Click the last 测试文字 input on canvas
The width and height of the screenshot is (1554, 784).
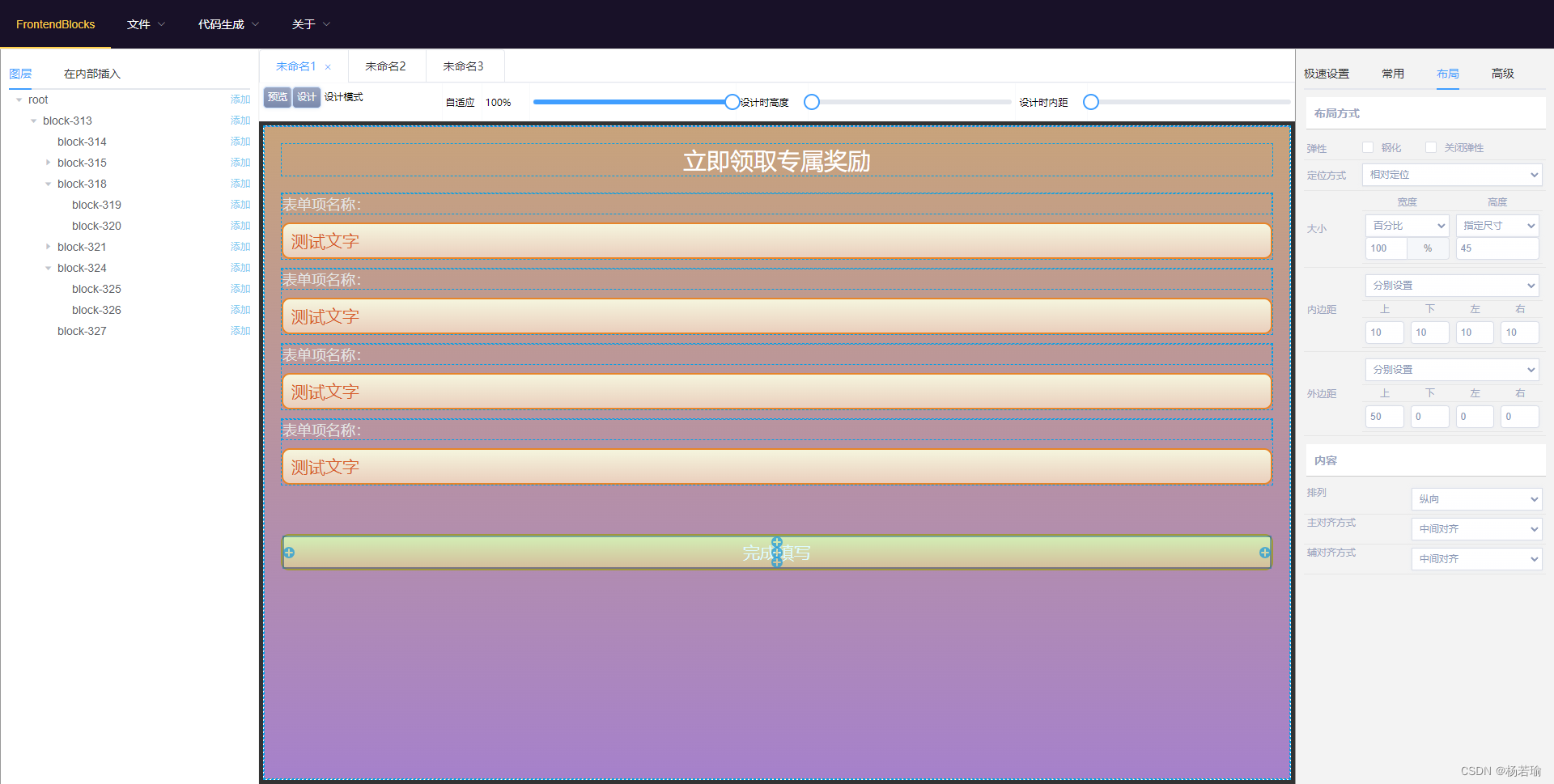click(x=777, y=467)
